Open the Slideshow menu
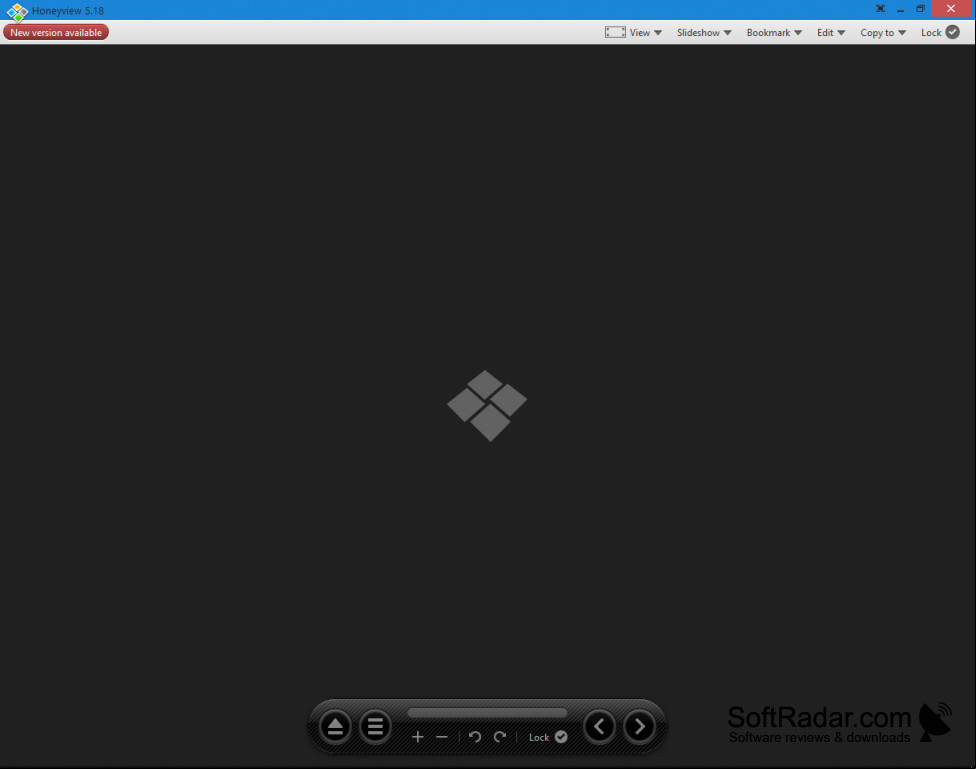Screen dimensions: 976x769 [x=698, y=32]
